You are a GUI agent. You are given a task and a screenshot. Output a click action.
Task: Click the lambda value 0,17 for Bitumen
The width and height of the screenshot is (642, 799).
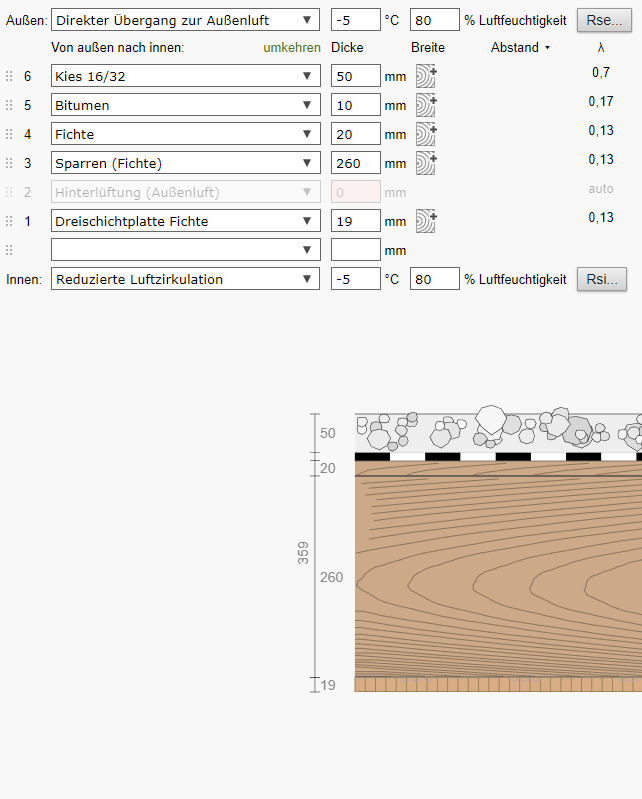[x=601, y=101]
